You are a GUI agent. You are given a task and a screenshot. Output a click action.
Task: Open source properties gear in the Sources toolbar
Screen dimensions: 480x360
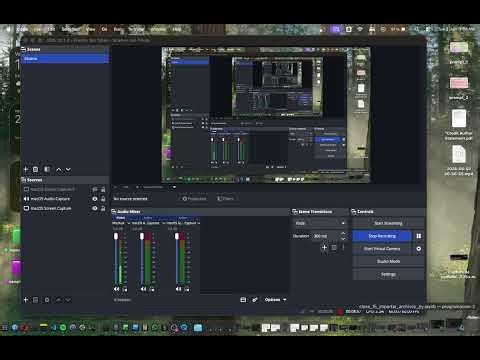(x=47, y=300)
